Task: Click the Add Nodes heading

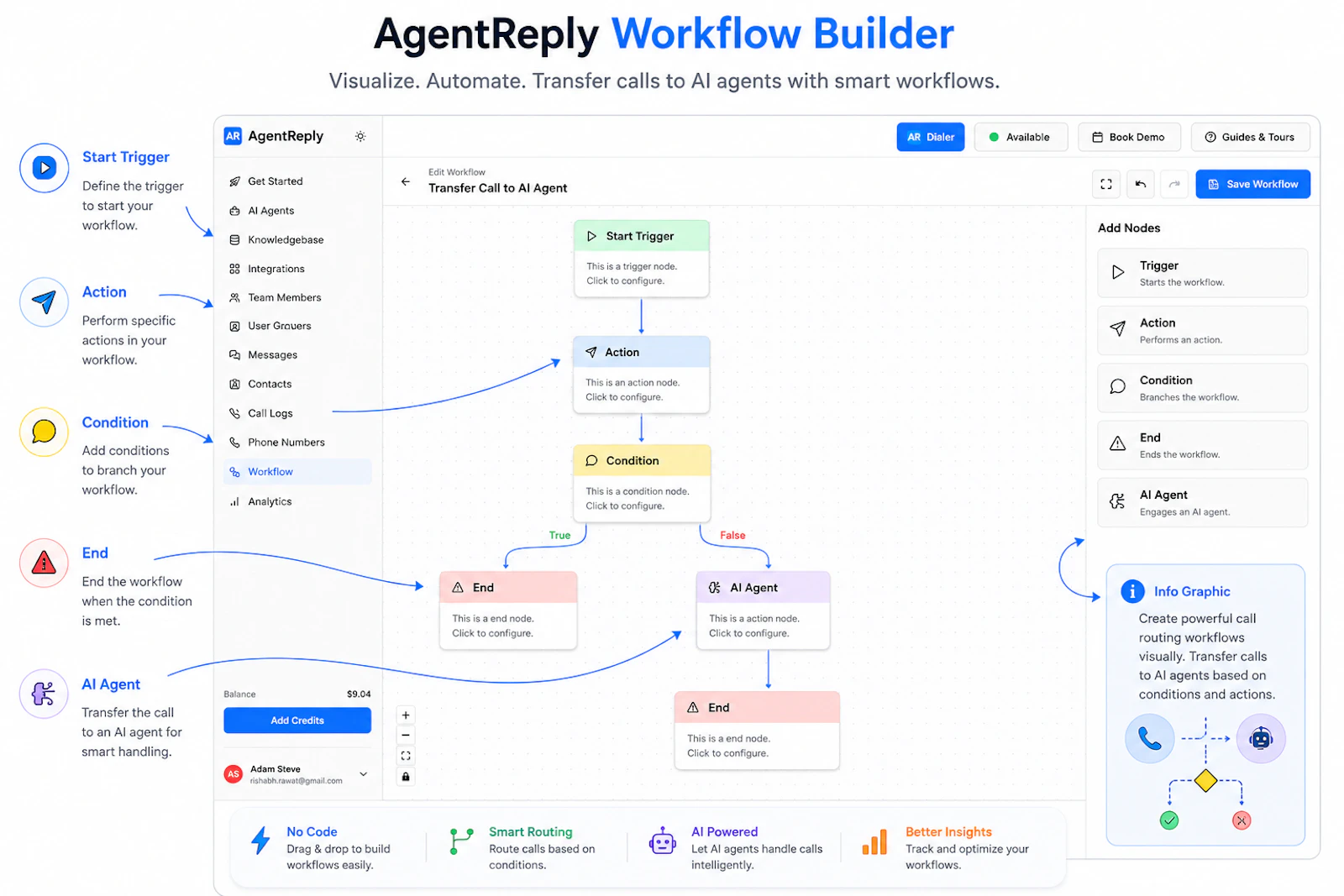Action: [1129, 228]
